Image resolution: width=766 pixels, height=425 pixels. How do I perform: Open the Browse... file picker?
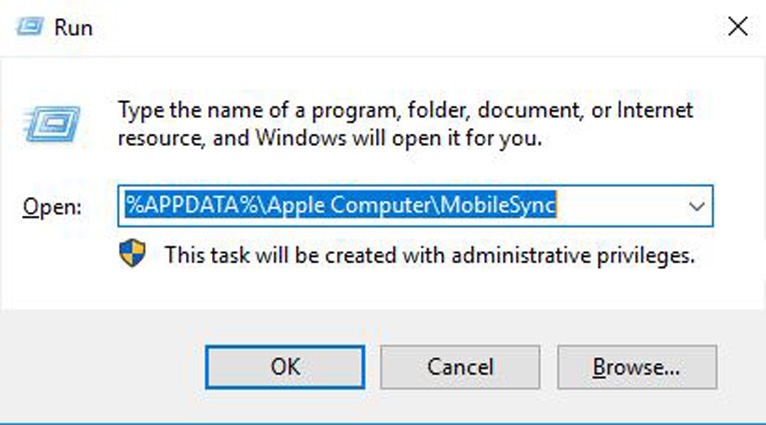(636, 367)
